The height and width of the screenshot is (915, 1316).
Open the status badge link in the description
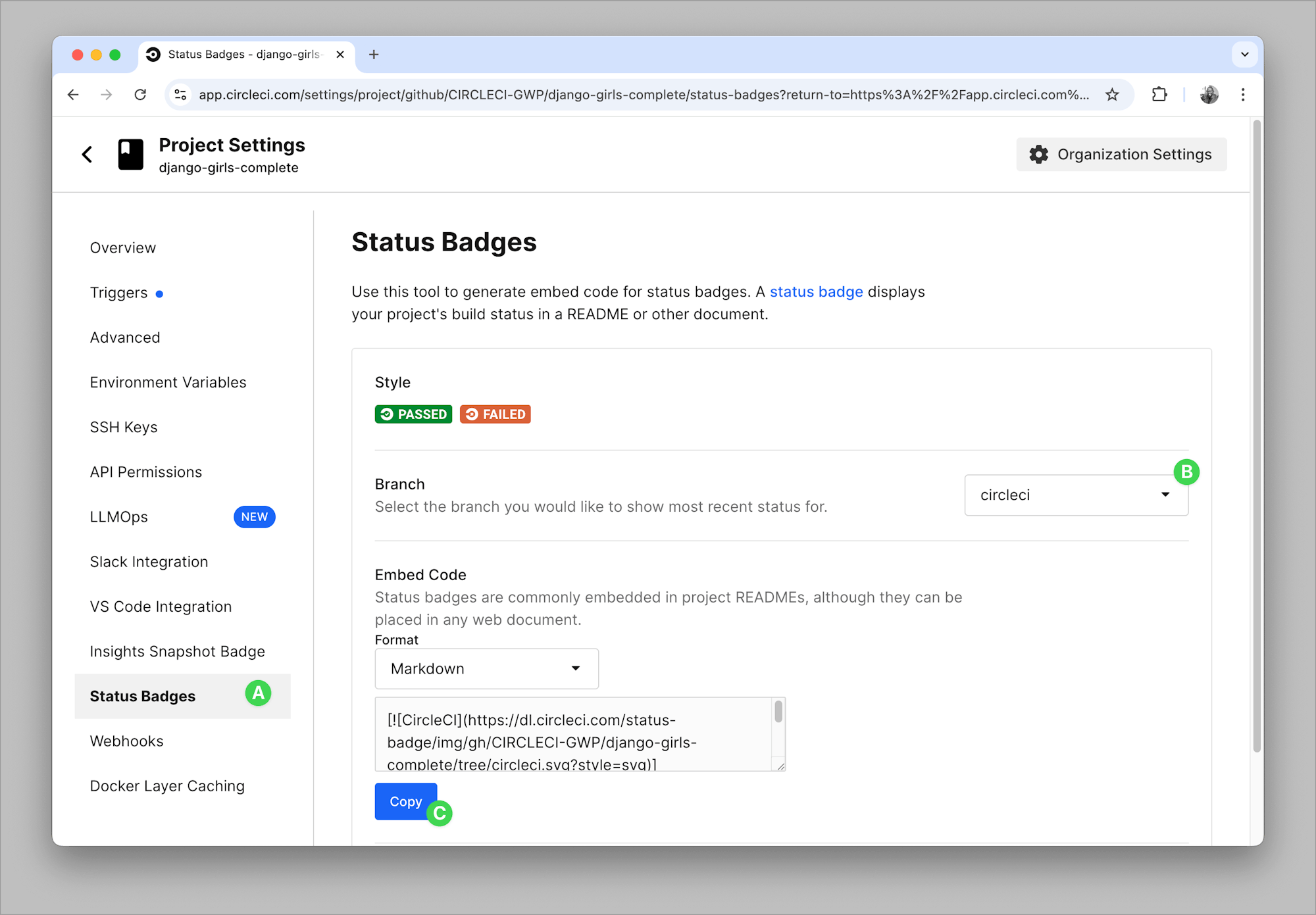click(x=816, y=291)
